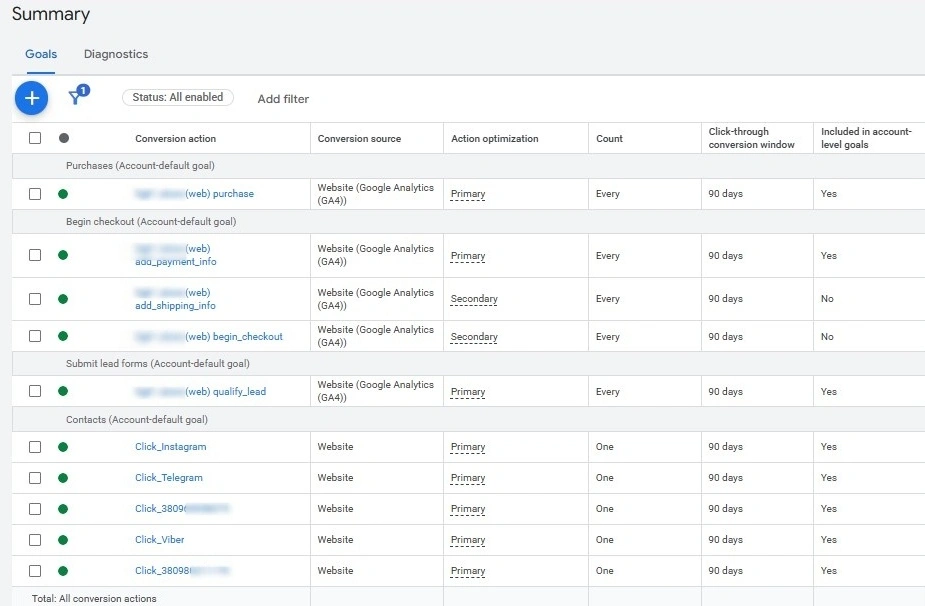Switch to the Diagnostics tab
The image size is (925, 606).
(115, 54)
